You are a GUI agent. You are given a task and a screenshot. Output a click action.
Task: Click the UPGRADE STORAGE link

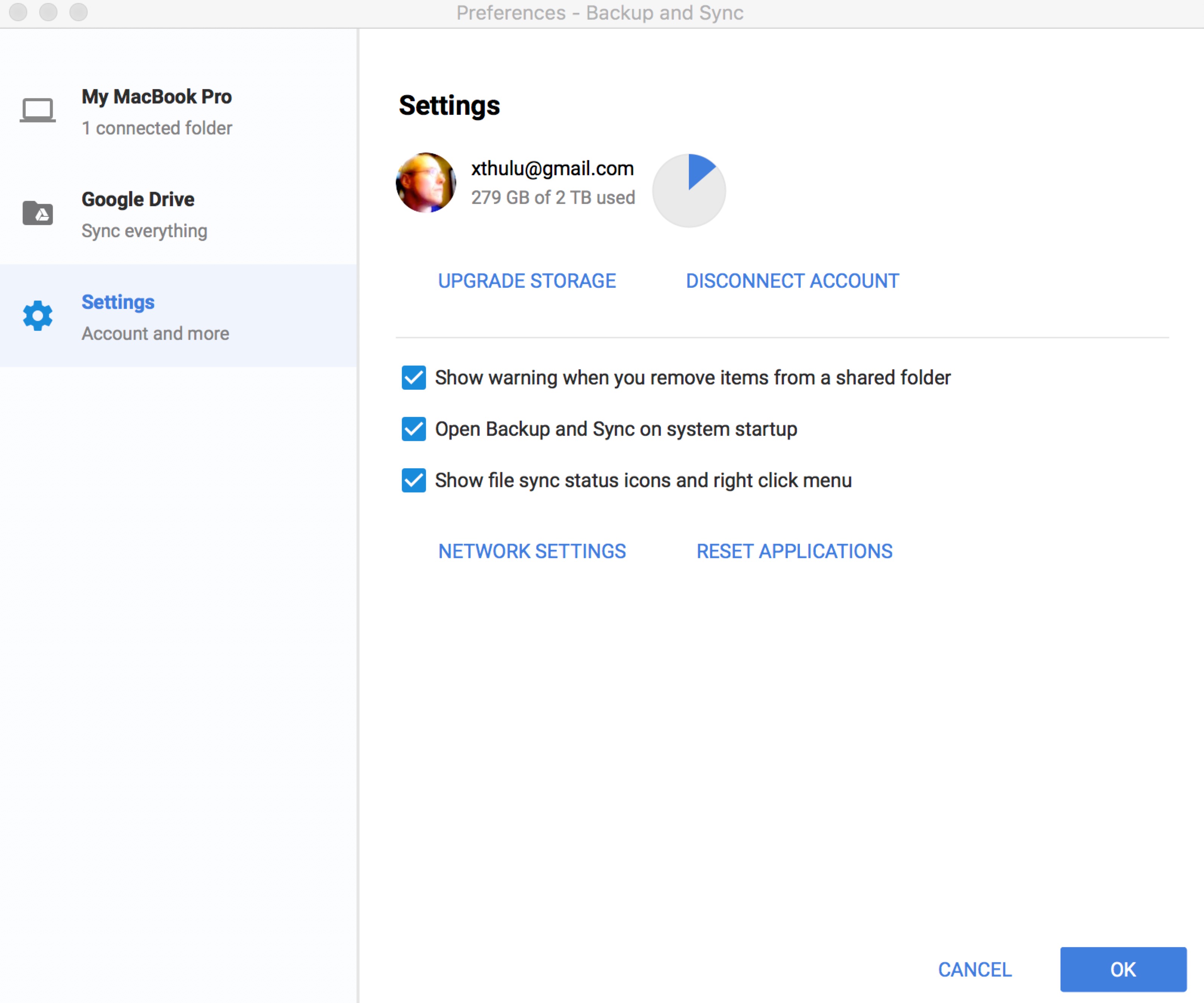point(527,280)
